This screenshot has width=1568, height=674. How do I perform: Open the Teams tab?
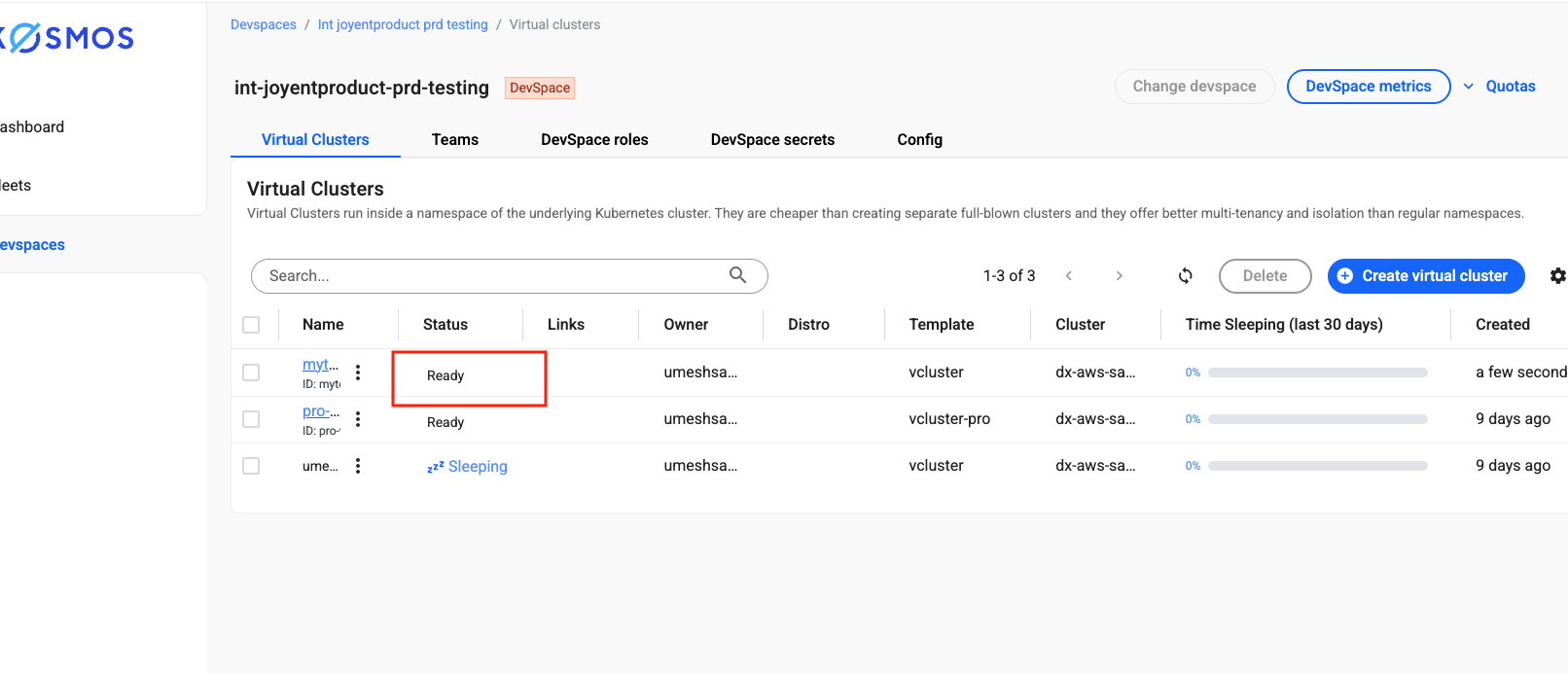pyautogui.click(x=455, y=140)
